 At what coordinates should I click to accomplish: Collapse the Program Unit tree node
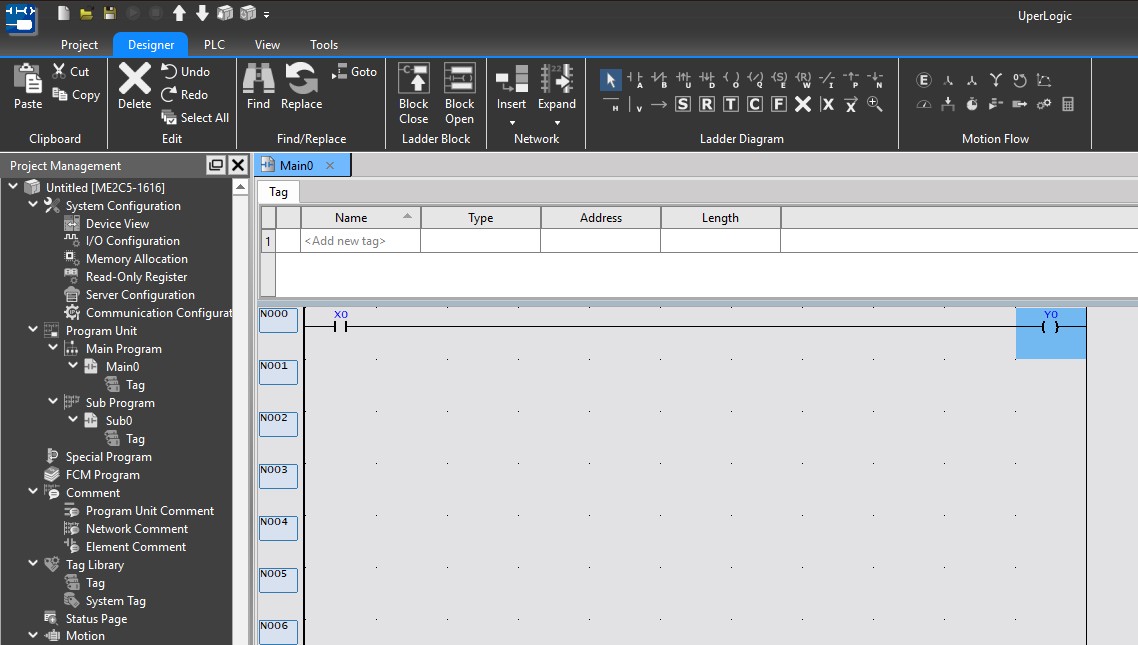coord(33,330)
